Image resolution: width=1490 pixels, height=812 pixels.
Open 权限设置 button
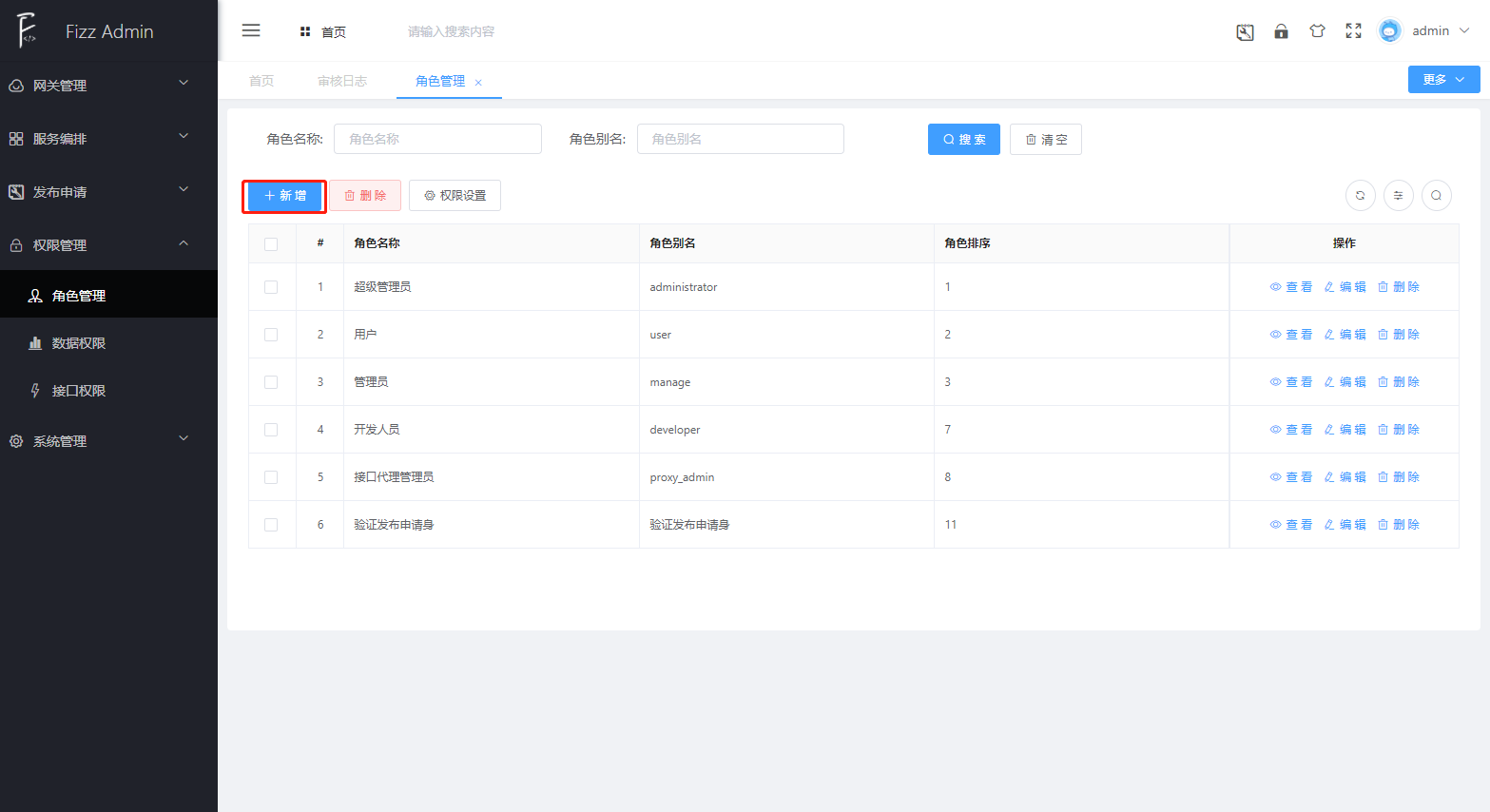(x=455, y=196)
